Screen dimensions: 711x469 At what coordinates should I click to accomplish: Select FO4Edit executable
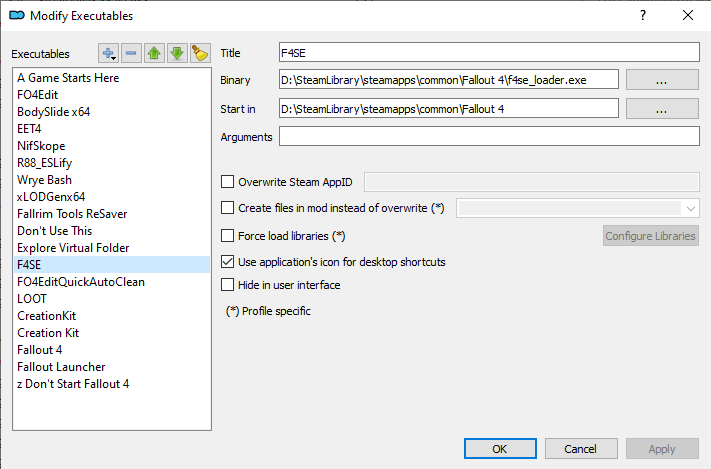pos(112,95)
